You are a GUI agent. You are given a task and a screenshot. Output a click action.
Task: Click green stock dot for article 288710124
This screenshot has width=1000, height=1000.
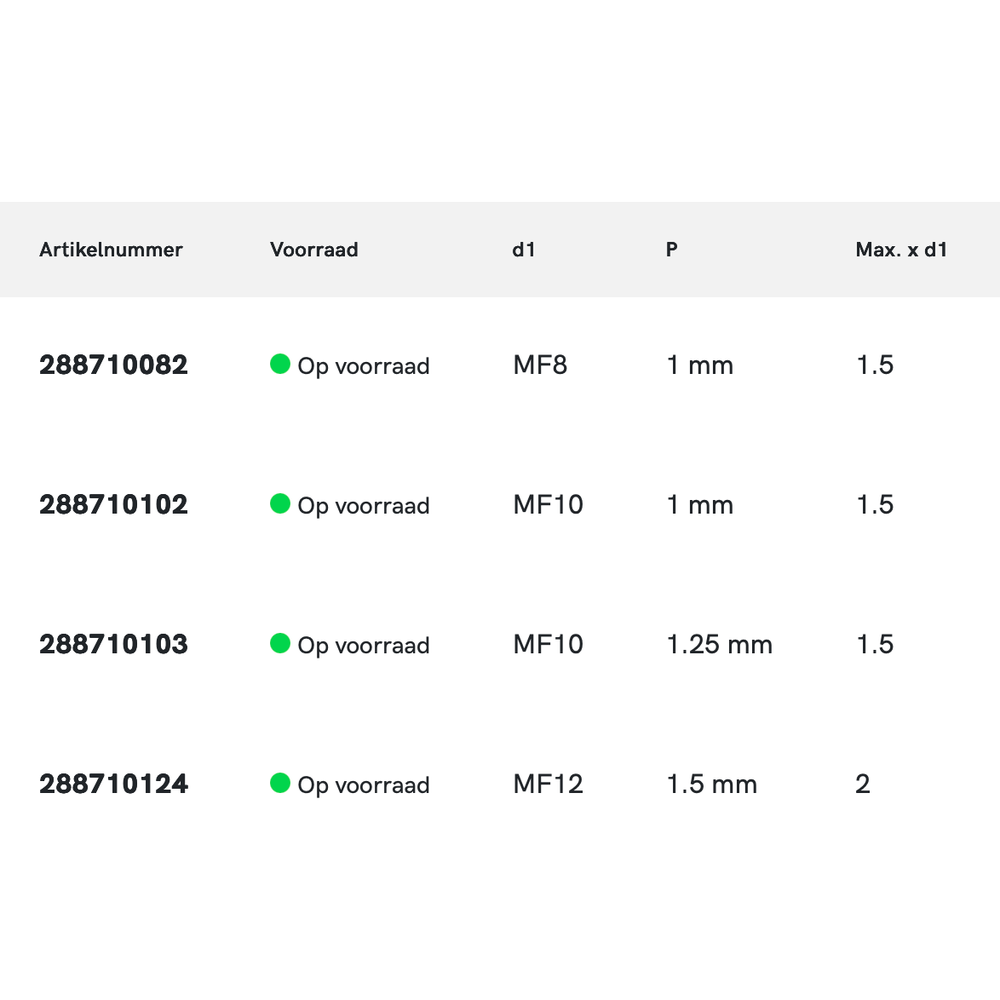pyautogui.click(x=280, y=783)
